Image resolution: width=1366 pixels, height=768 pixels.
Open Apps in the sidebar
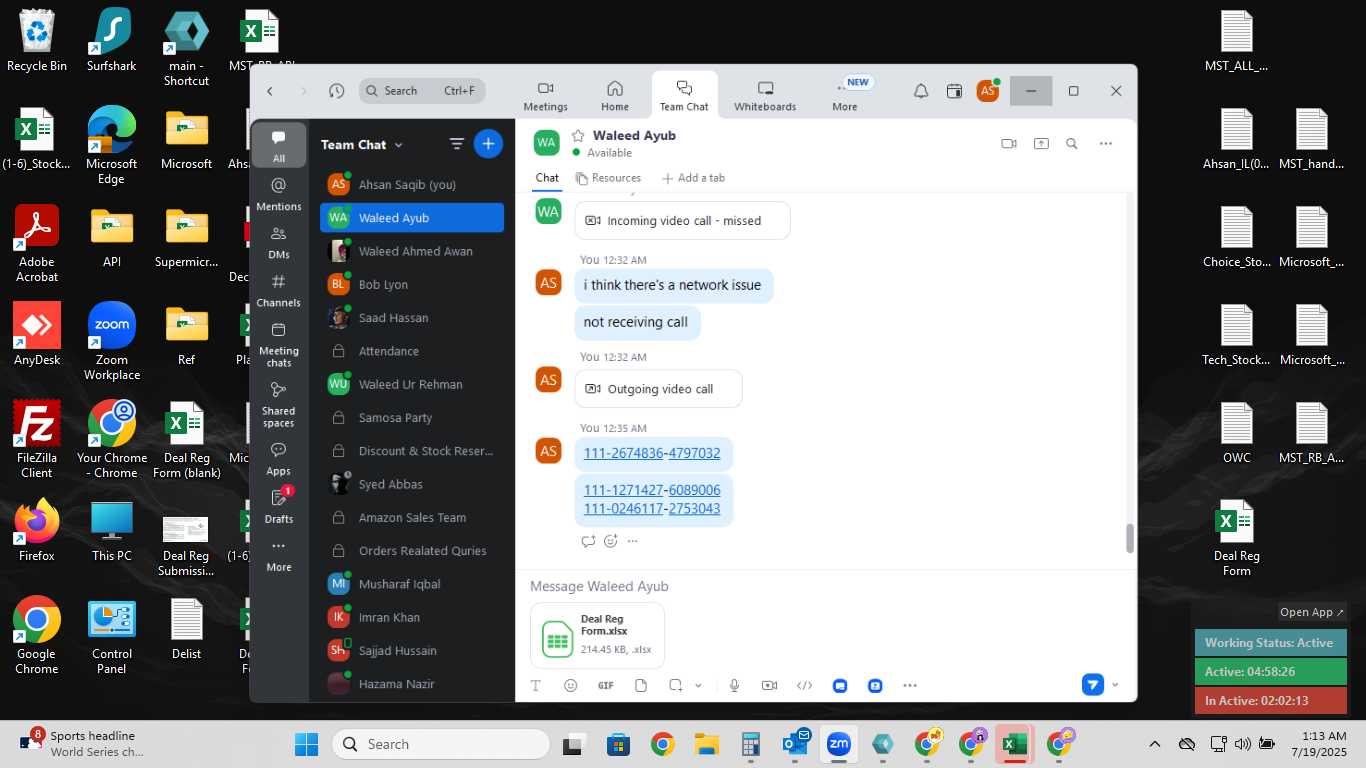(x=279, y=459)
